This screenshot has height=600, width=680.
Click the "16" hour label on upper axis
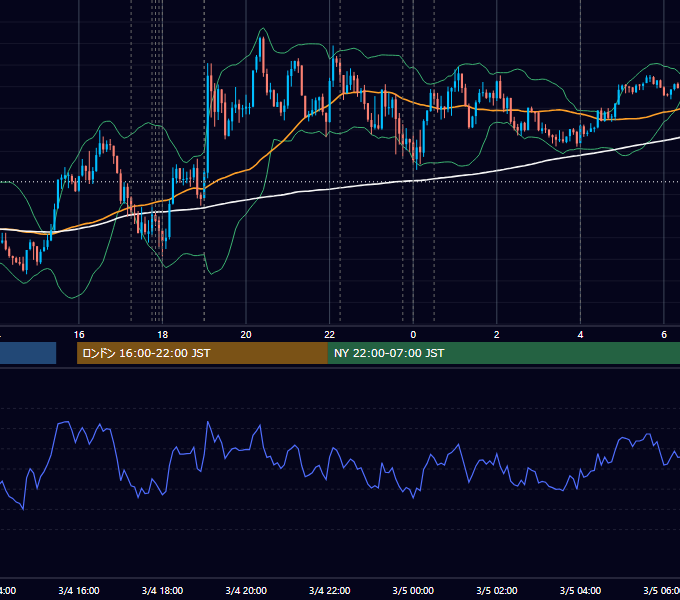coord(79,335)
